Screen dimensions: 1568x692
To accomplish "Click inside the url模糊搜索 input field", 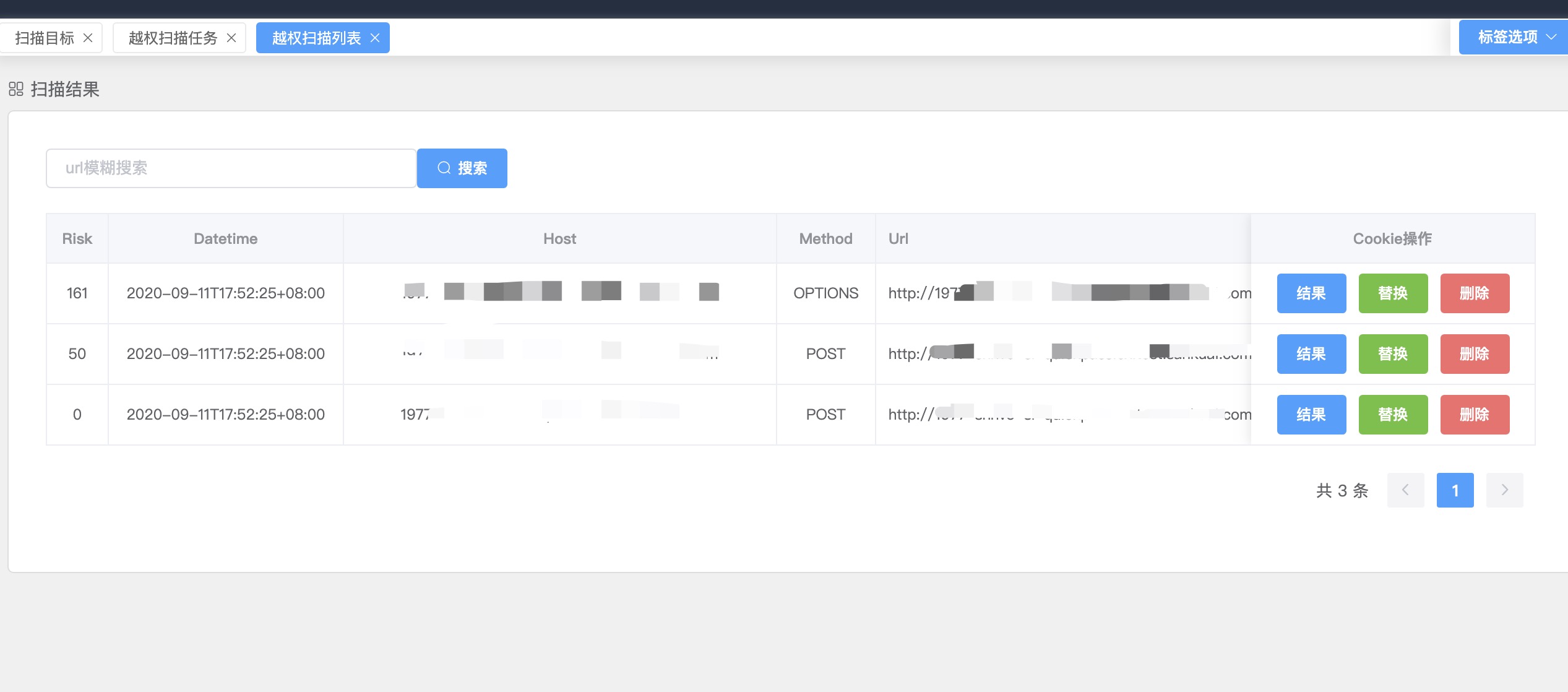I will pyautogui.click(x=231, y=168).
